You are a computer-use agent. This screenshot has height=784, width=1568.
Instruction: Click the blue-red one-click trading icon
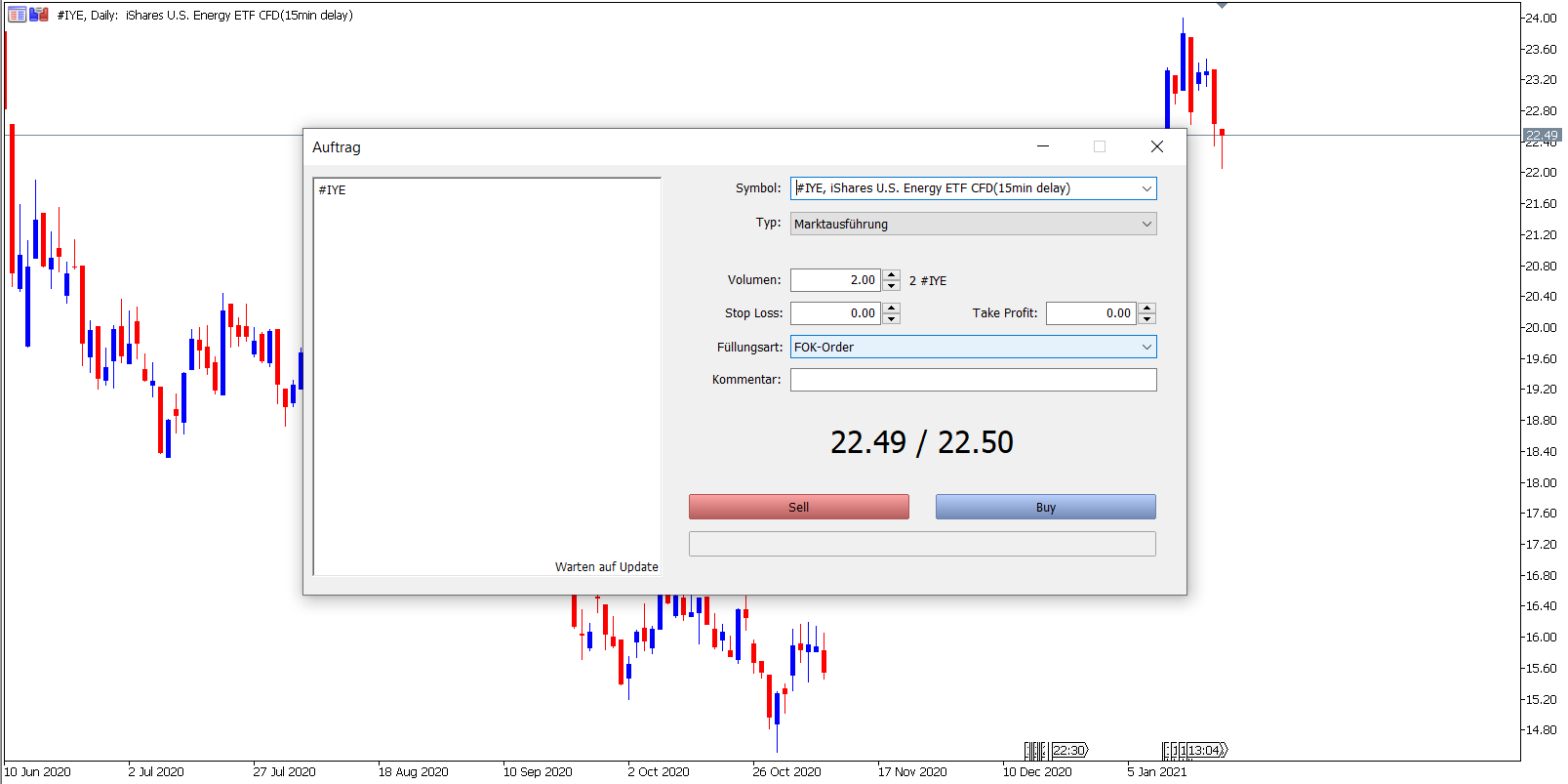39,15
